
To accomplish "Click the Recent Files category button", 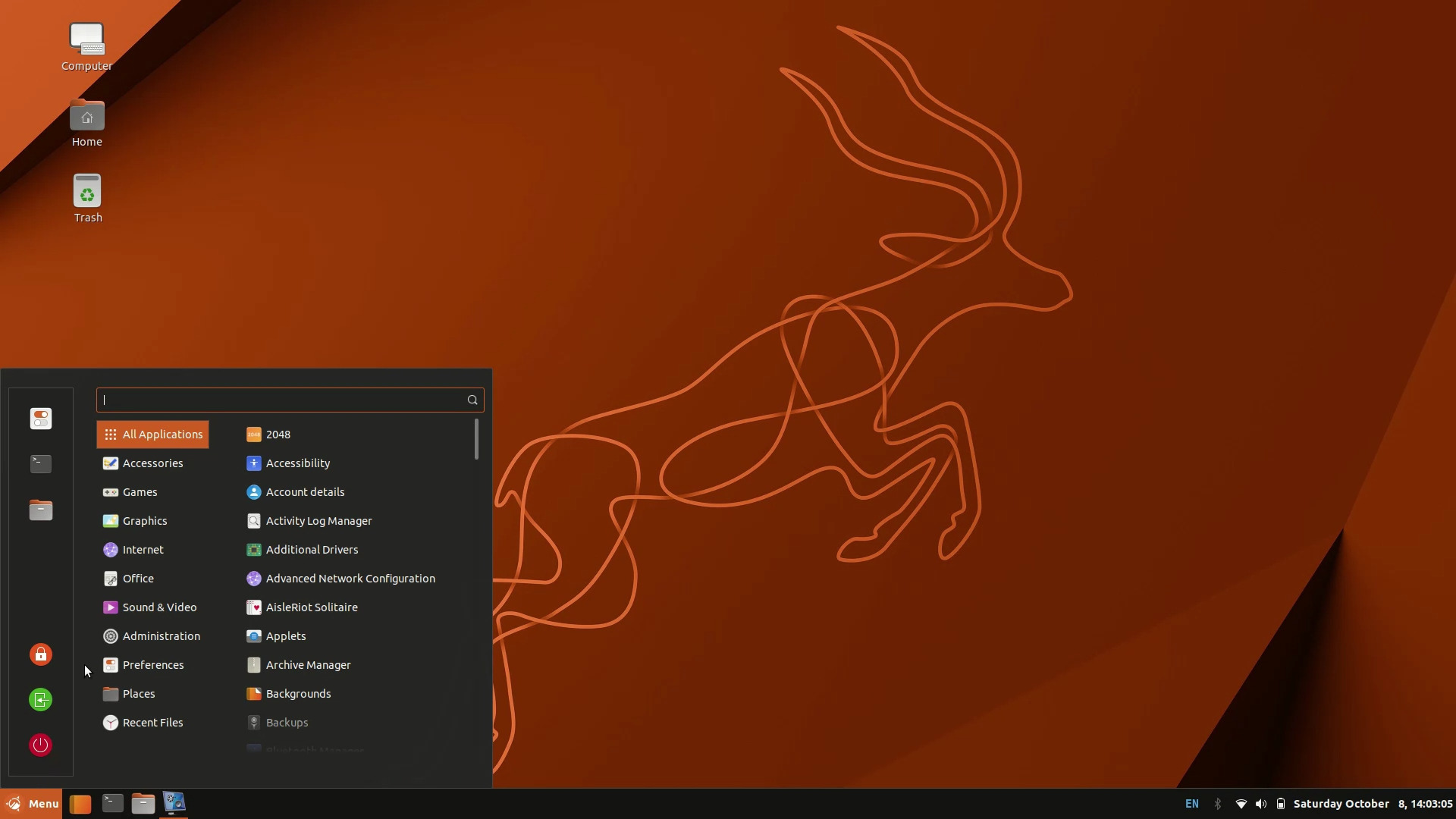I will (x=152, y=721).
